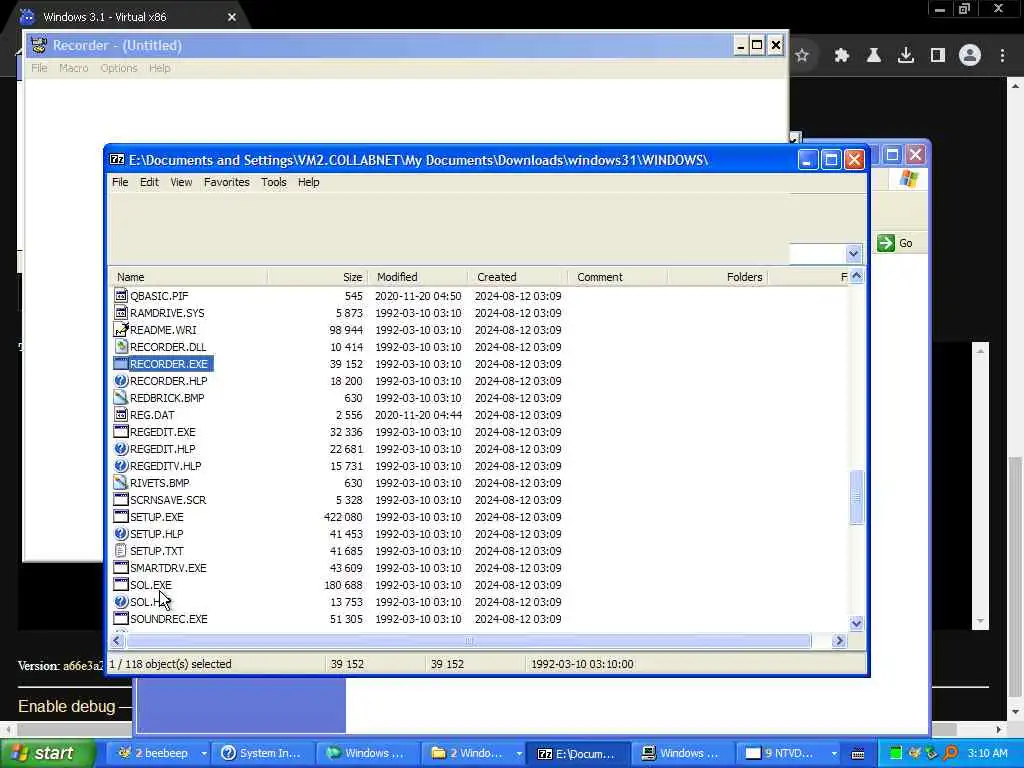The image size is (1024, 768).
Task: Click the REGEDIT.EXE program icon
Action: [121, 432]
